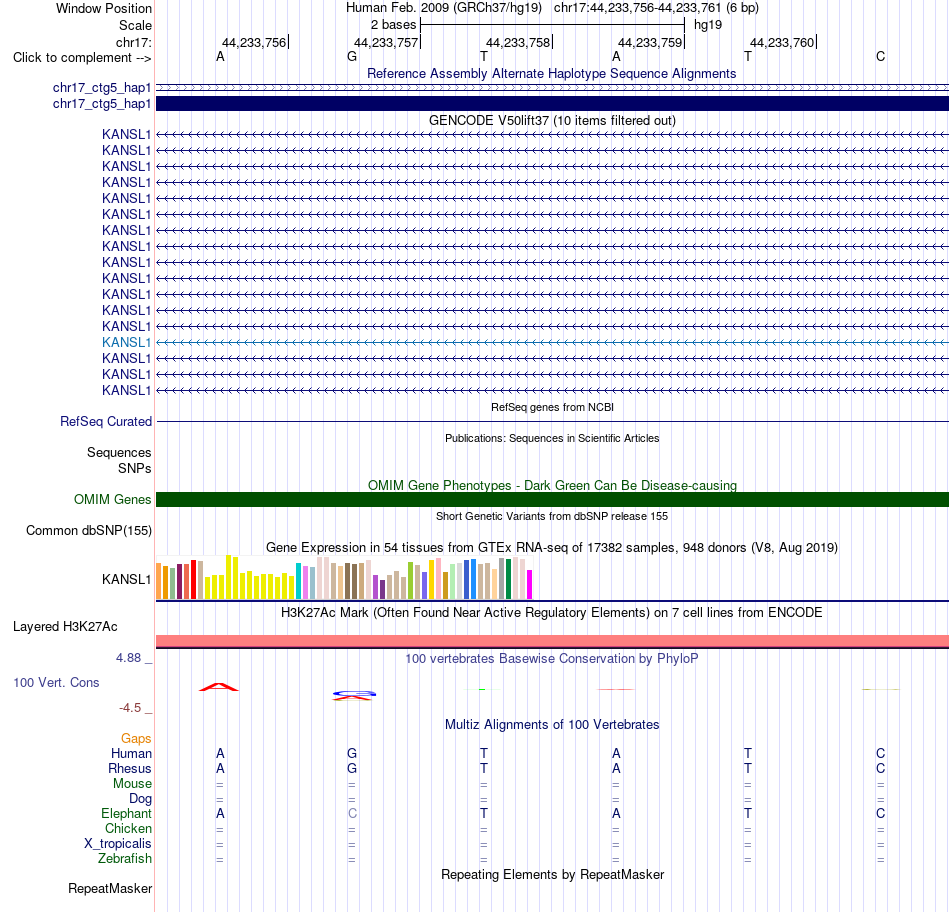950x912 pixels.
Task: Click the KANSL1 label beside GTEx bar chart
Action: (x=126, y=579)
